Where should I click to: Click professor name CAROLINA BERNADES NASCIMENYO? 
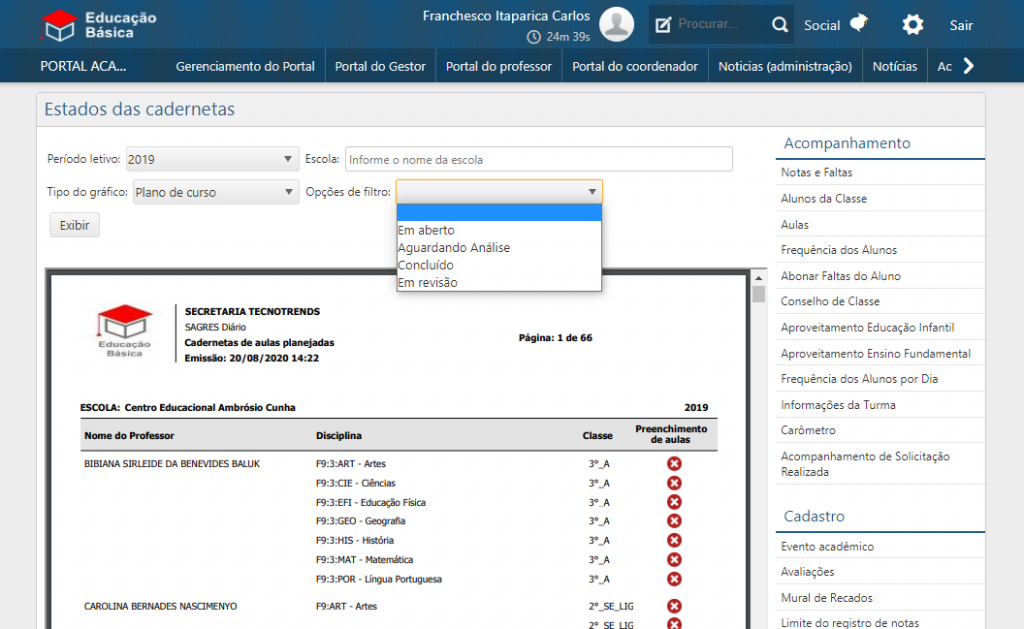pyautogui.click(x=160, y=607)
